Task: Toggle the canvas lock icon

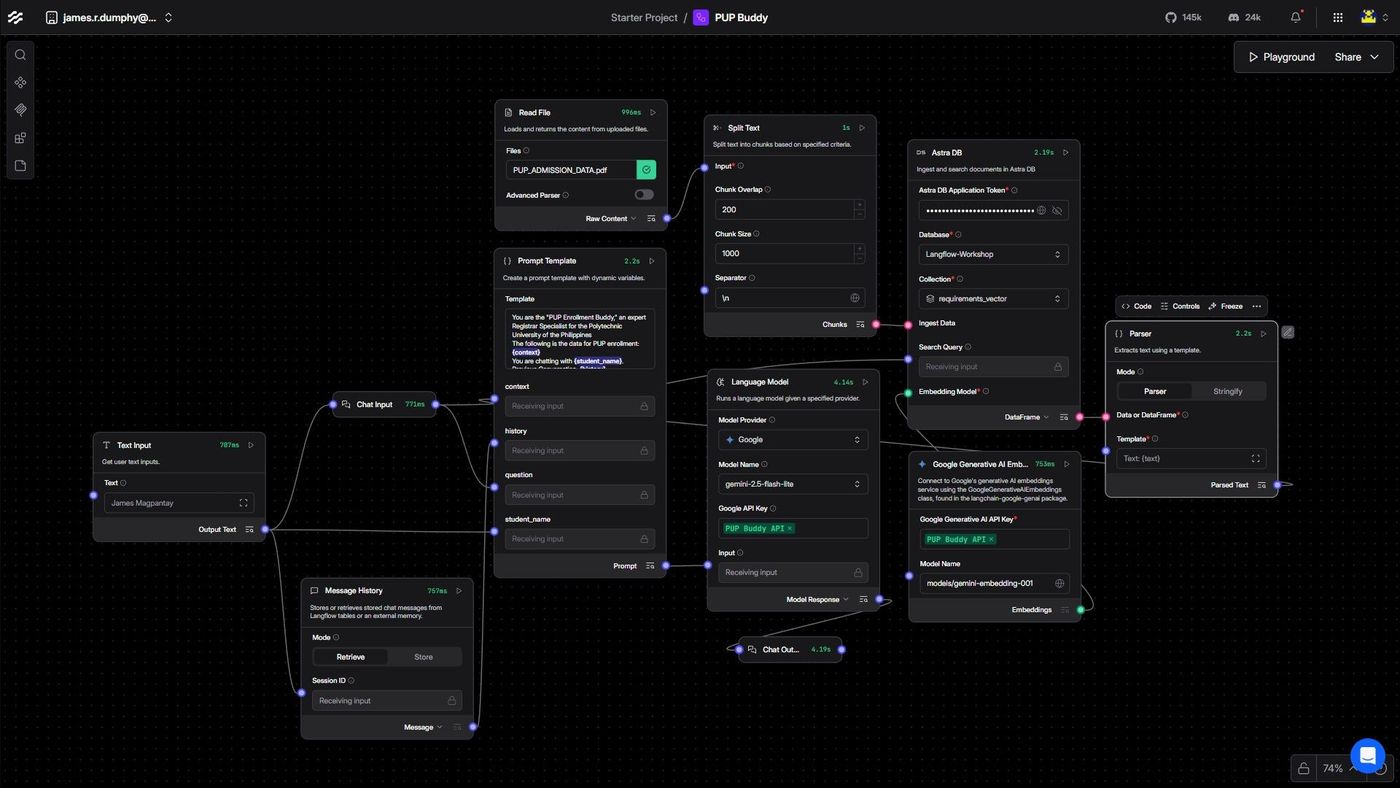Action: pyautogui.click(x=1303, y=768)
